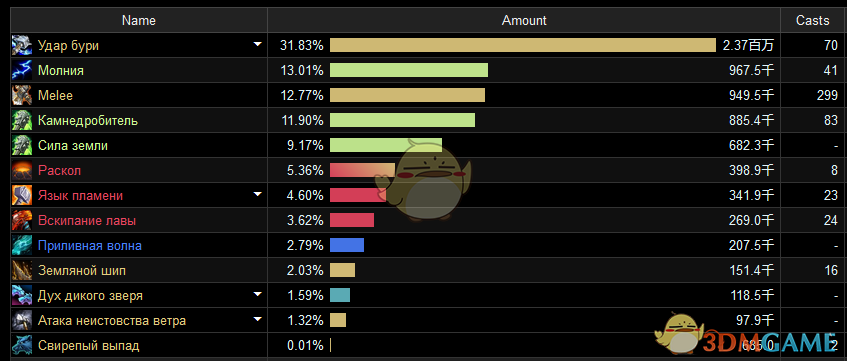Viewport: 847px width, 361px height.
Task: Expand the Язык пламени breakdown arrow
Action: click(x=258, y=194)
